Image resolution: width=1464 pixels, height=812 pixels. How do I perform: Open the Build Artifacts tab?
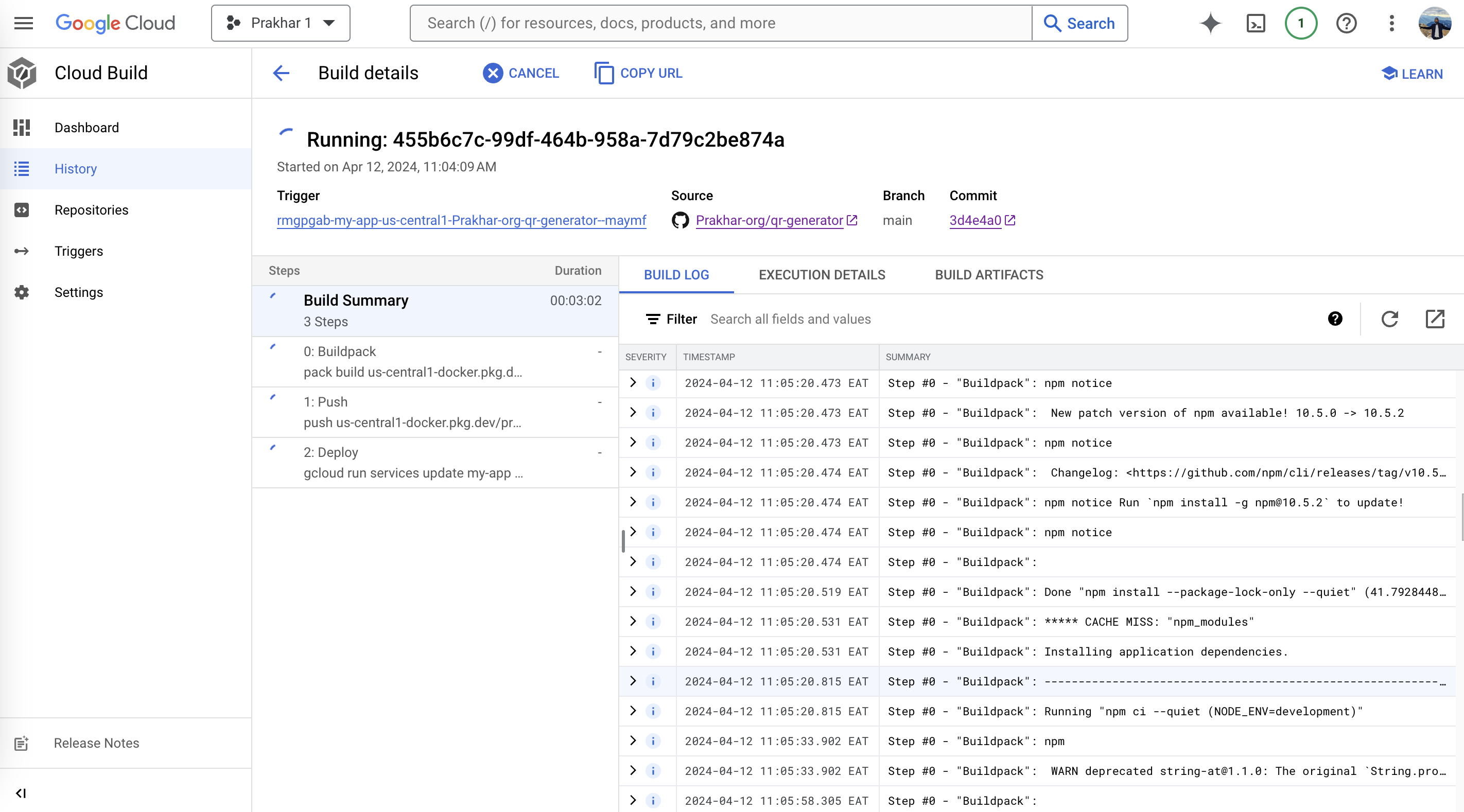pyautogui.click(x=988, y=275)
